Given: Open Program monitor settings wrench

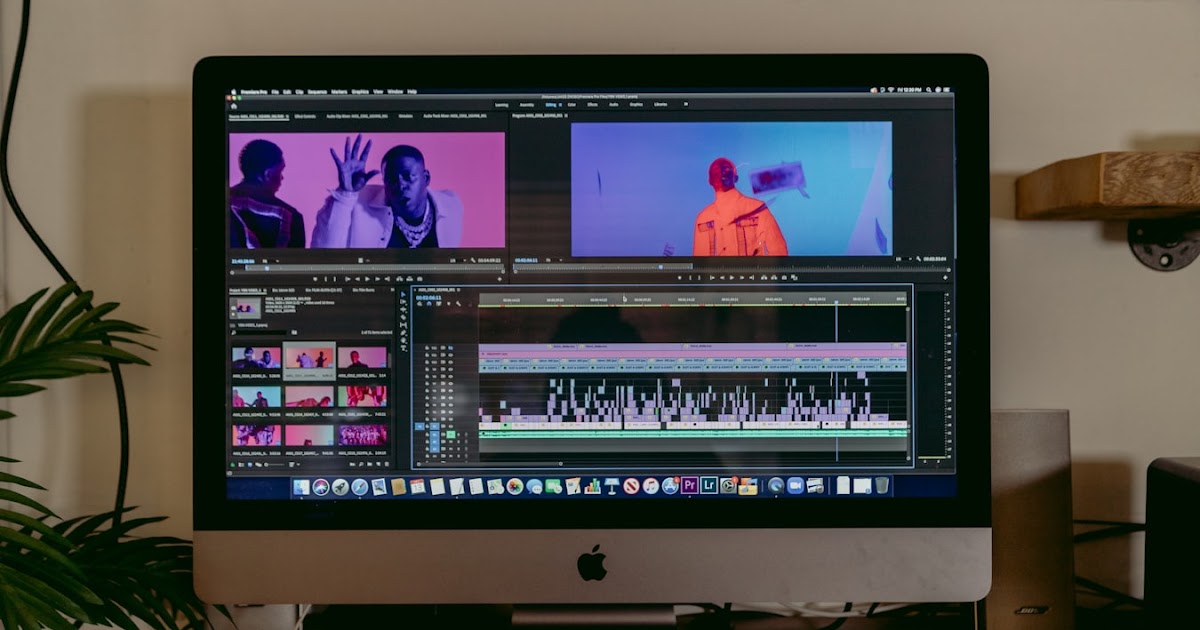Looking at the screenshot, I should point(917,260).
